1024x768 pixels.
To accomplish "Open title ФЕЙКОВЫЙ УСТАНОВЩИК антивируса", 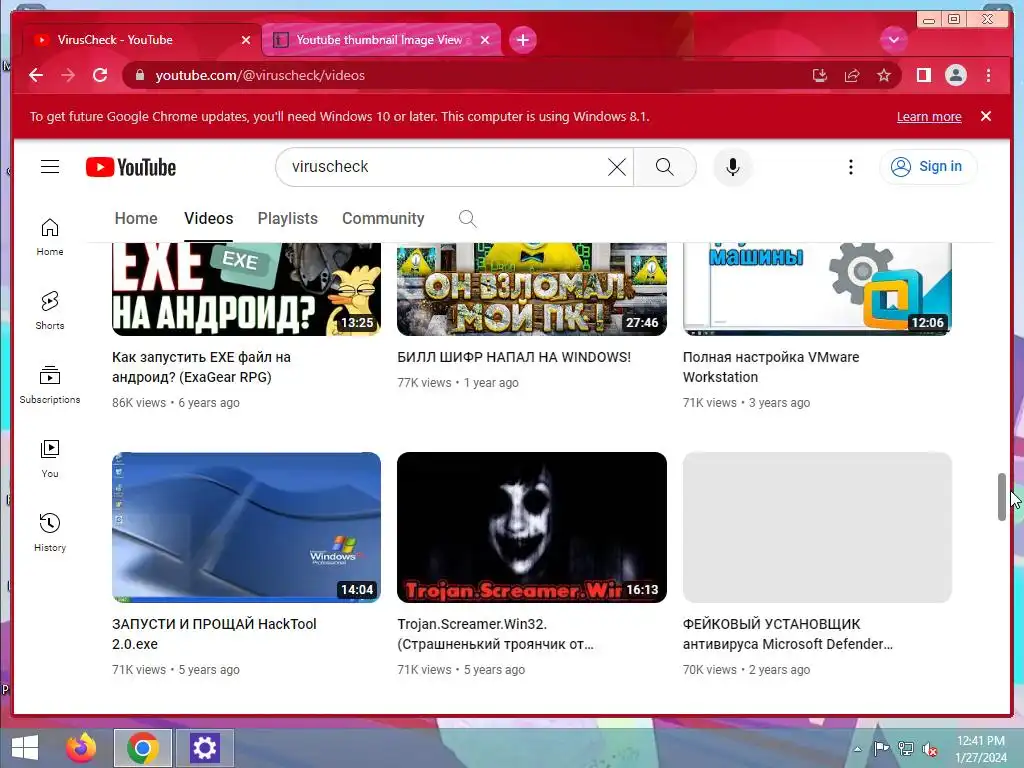I will [x=788, y=633].
